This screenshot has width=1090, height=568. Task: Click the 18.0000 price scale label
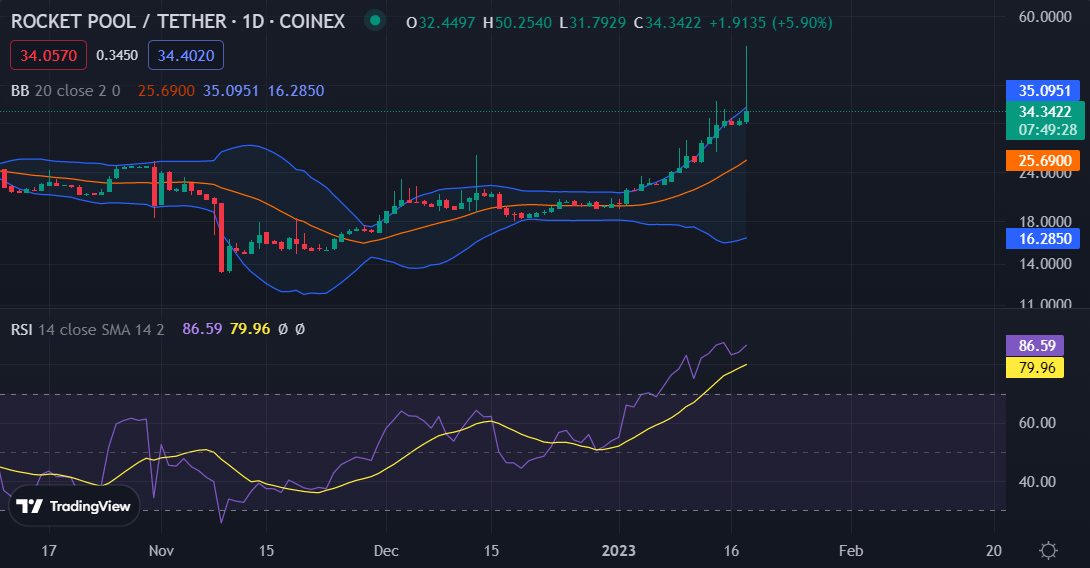[x=1045, y=222]
